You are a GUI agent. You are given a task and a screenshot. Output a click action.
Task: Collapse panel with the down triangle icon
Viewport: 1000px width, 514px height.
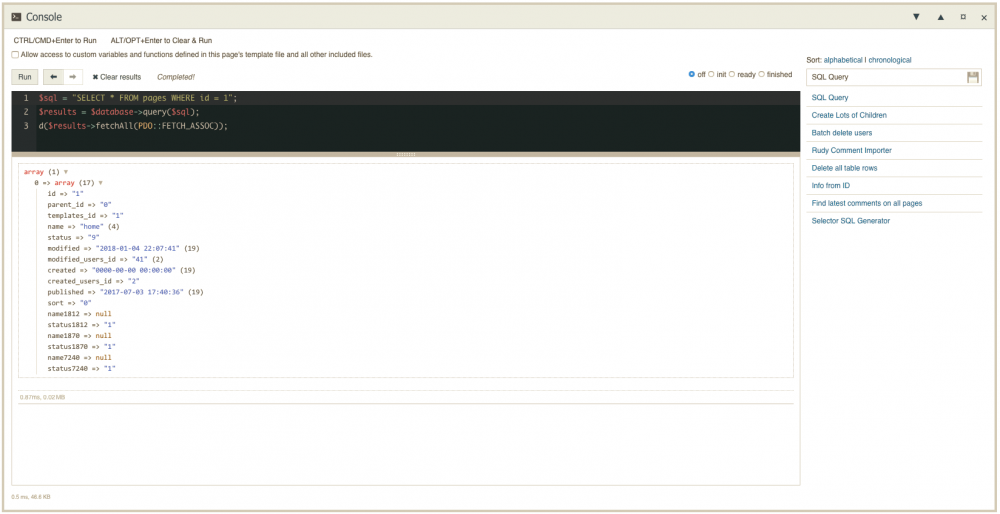917,17
